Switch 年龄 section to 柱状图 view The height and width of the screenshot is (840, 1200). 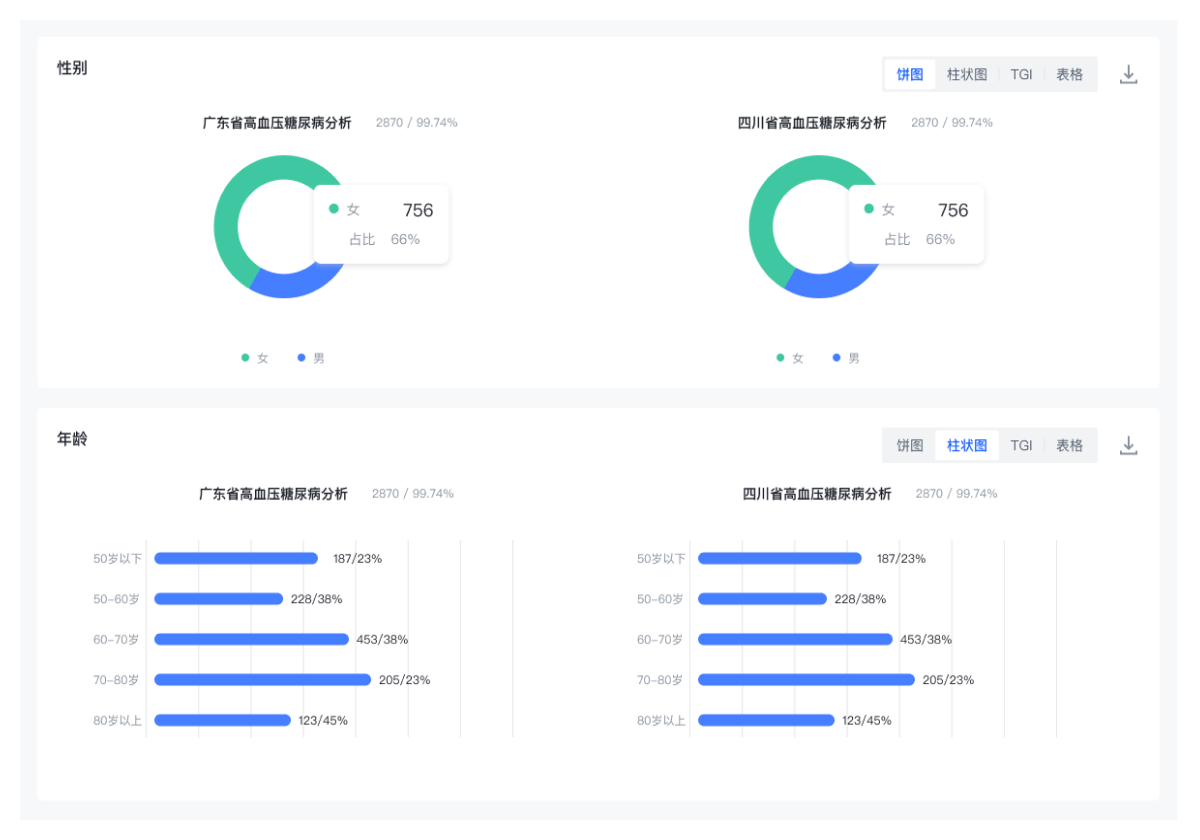(x=967, y=445)
